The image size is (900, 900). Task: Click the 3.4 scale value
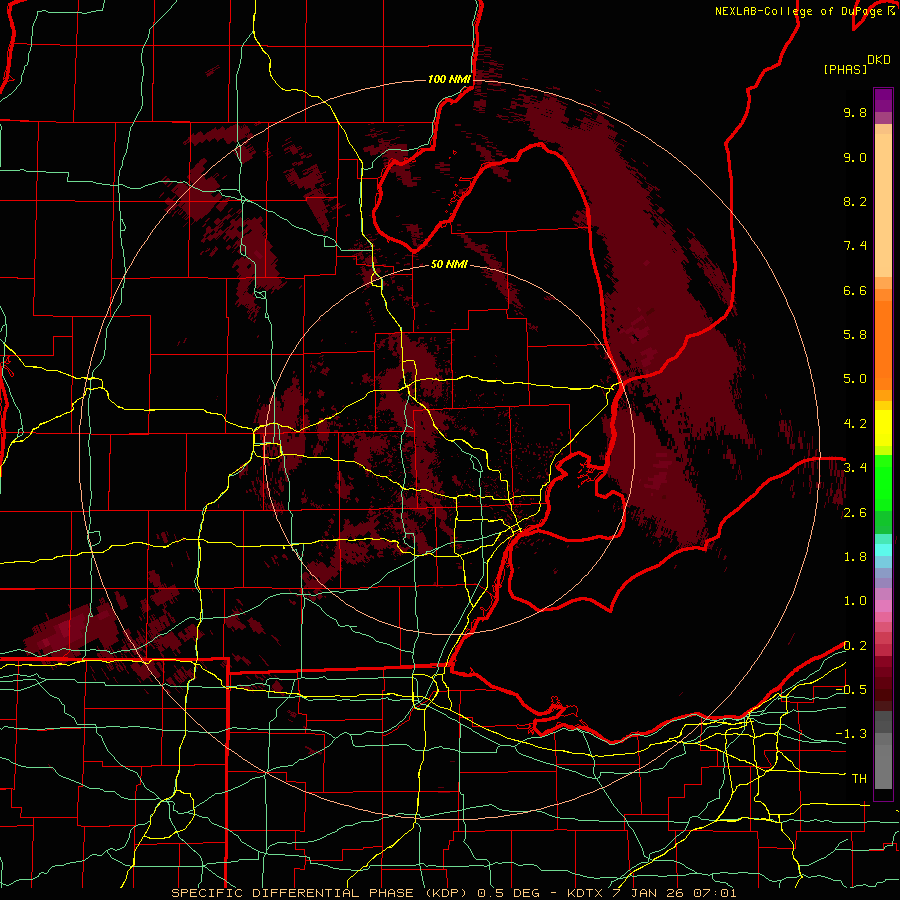(x=855, y=468)
